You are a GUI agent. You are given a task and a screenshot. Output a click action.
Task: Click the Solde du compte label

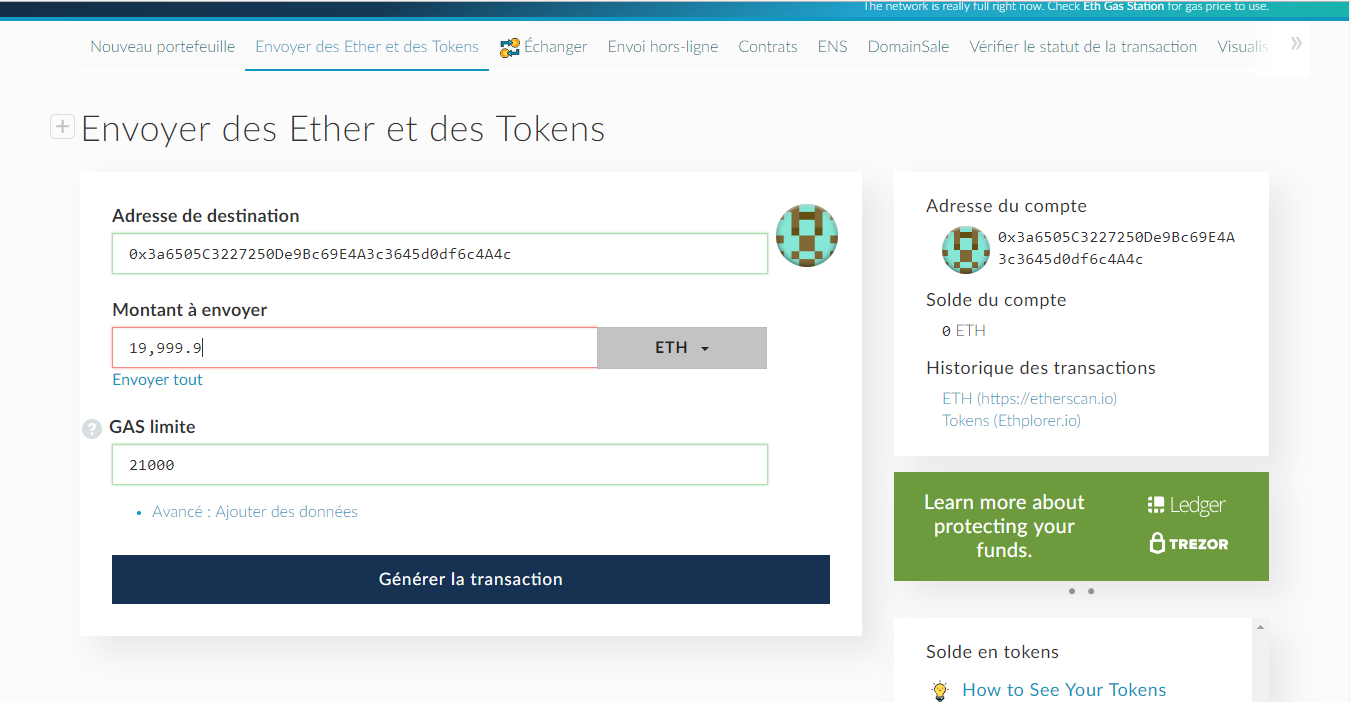[x=996, y=300]
